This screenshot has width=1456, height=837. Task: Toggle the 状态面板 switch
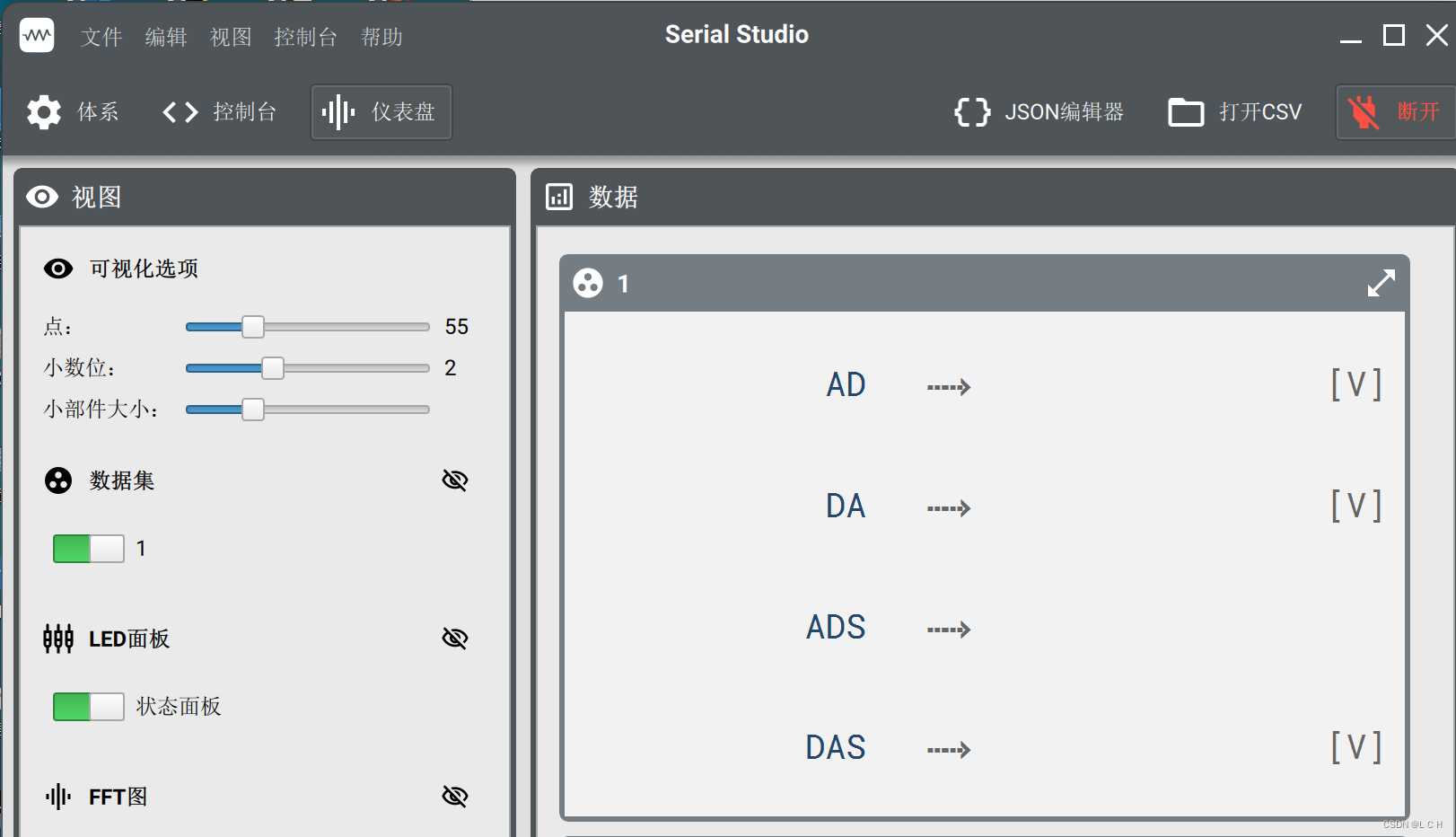(89, 707)
